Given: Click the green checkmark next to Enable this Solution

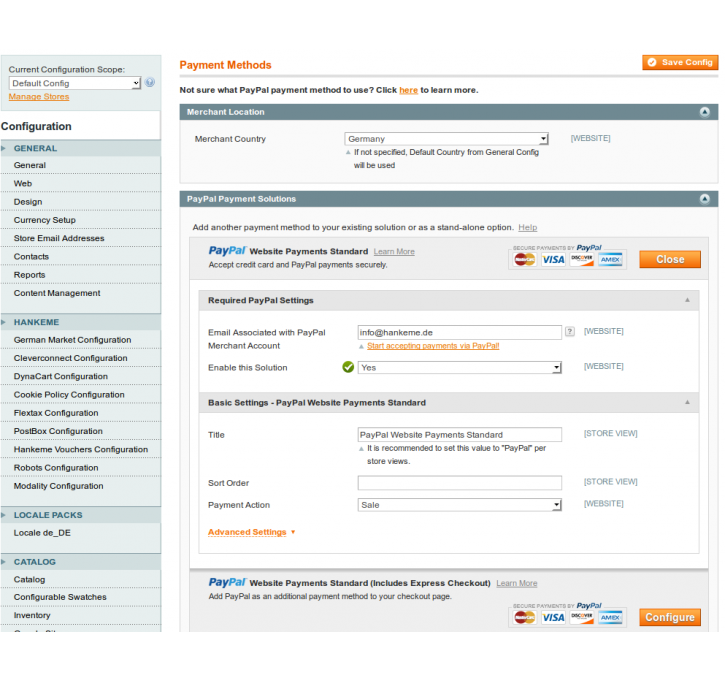Looking at the screenshot, I should click(348, 367).
